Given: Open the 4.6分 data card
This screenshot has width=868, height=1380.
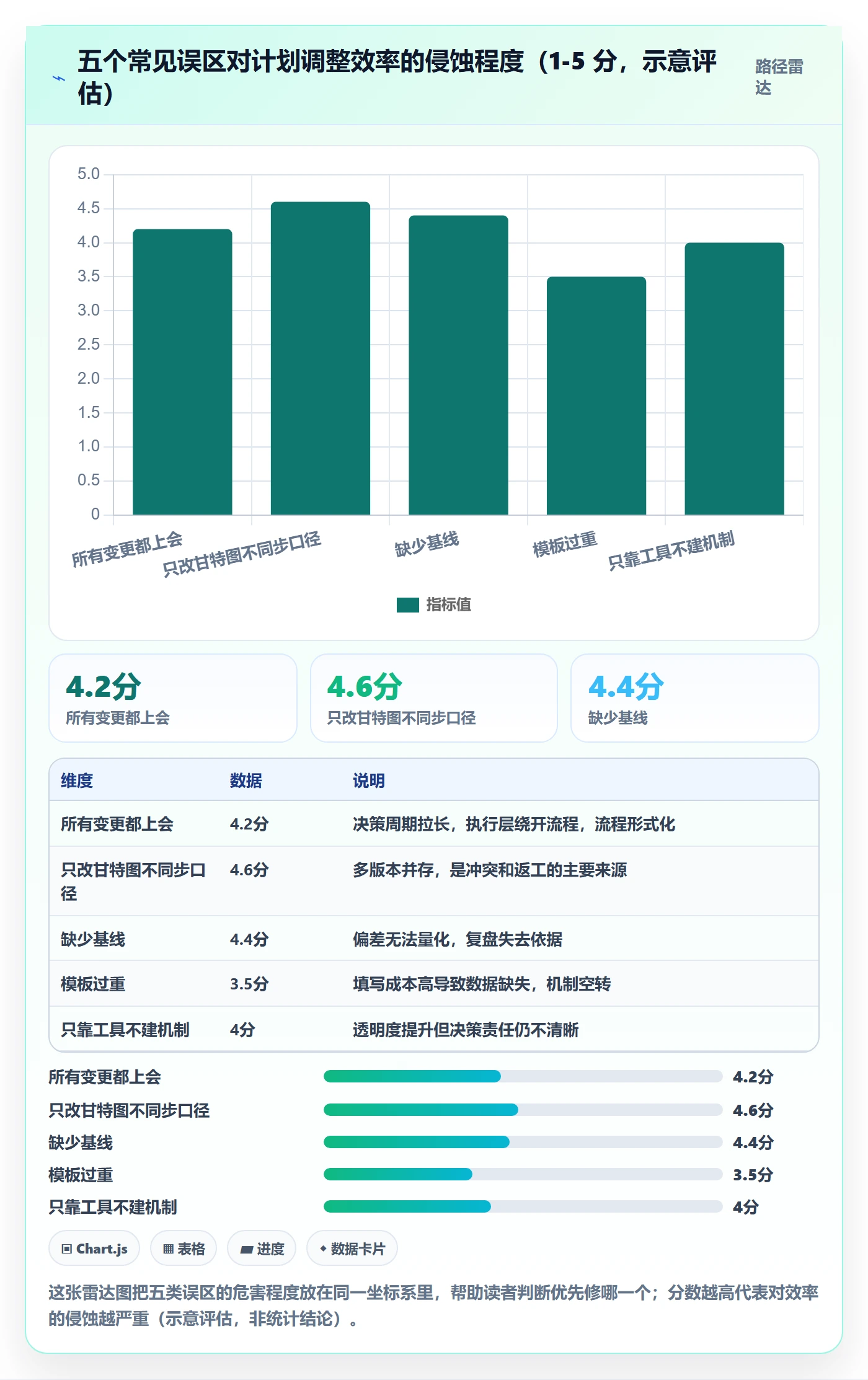Looking at the screenshot, I should click(x=434, y=698).
